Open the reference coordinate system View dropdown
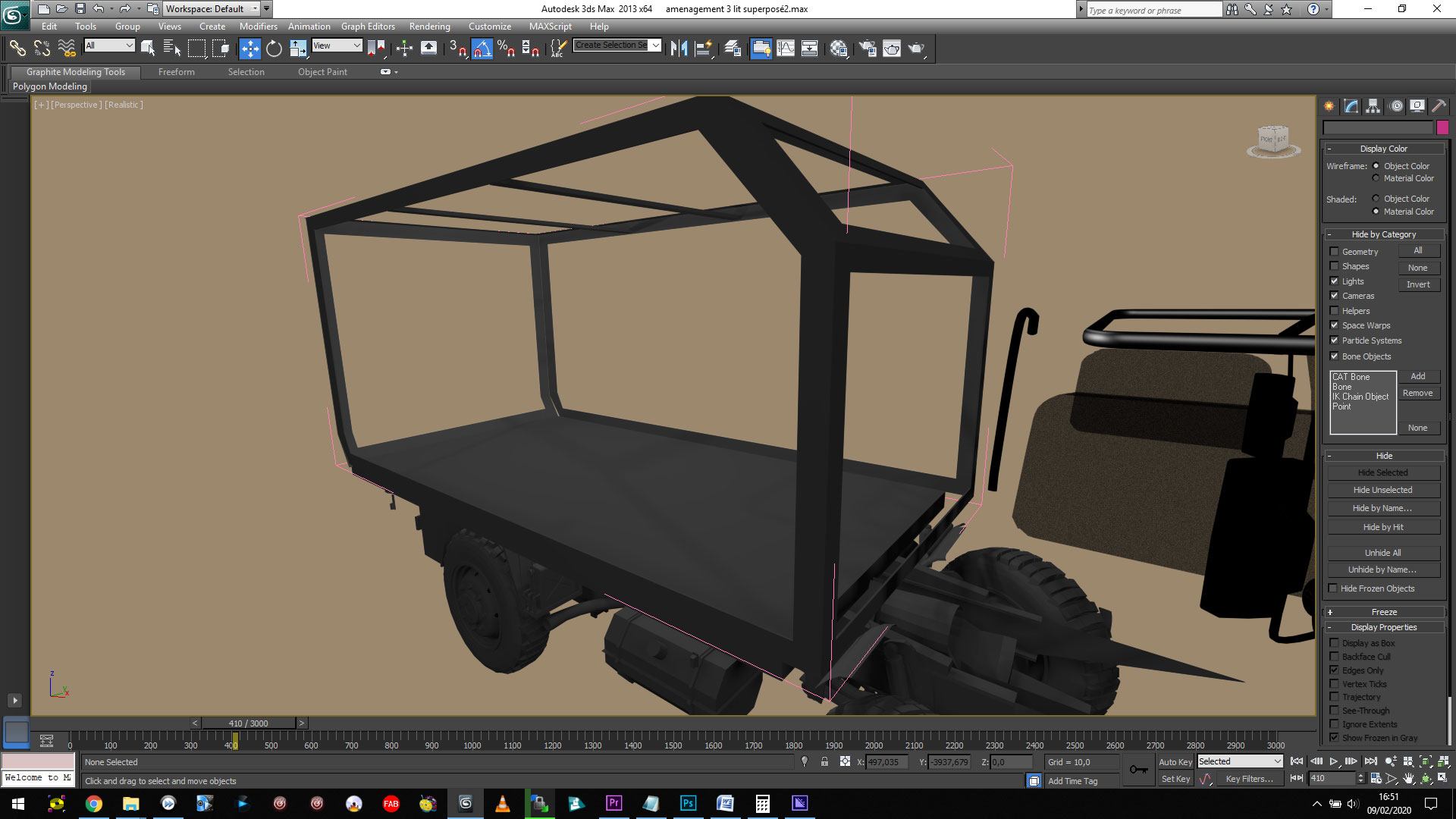This screenshot has height=819, width=1456. 337,45
